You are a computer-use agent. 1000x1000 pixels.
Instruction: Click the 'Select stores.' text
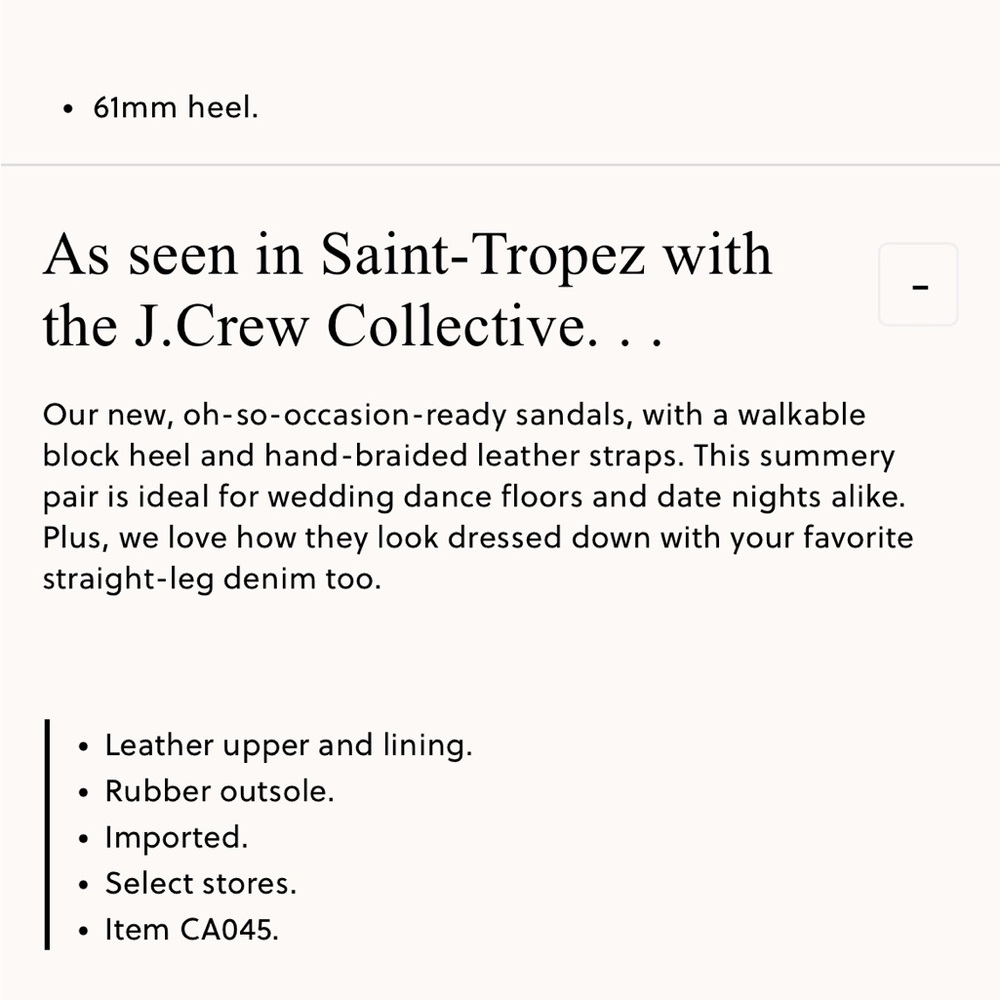tap(201, 884)
